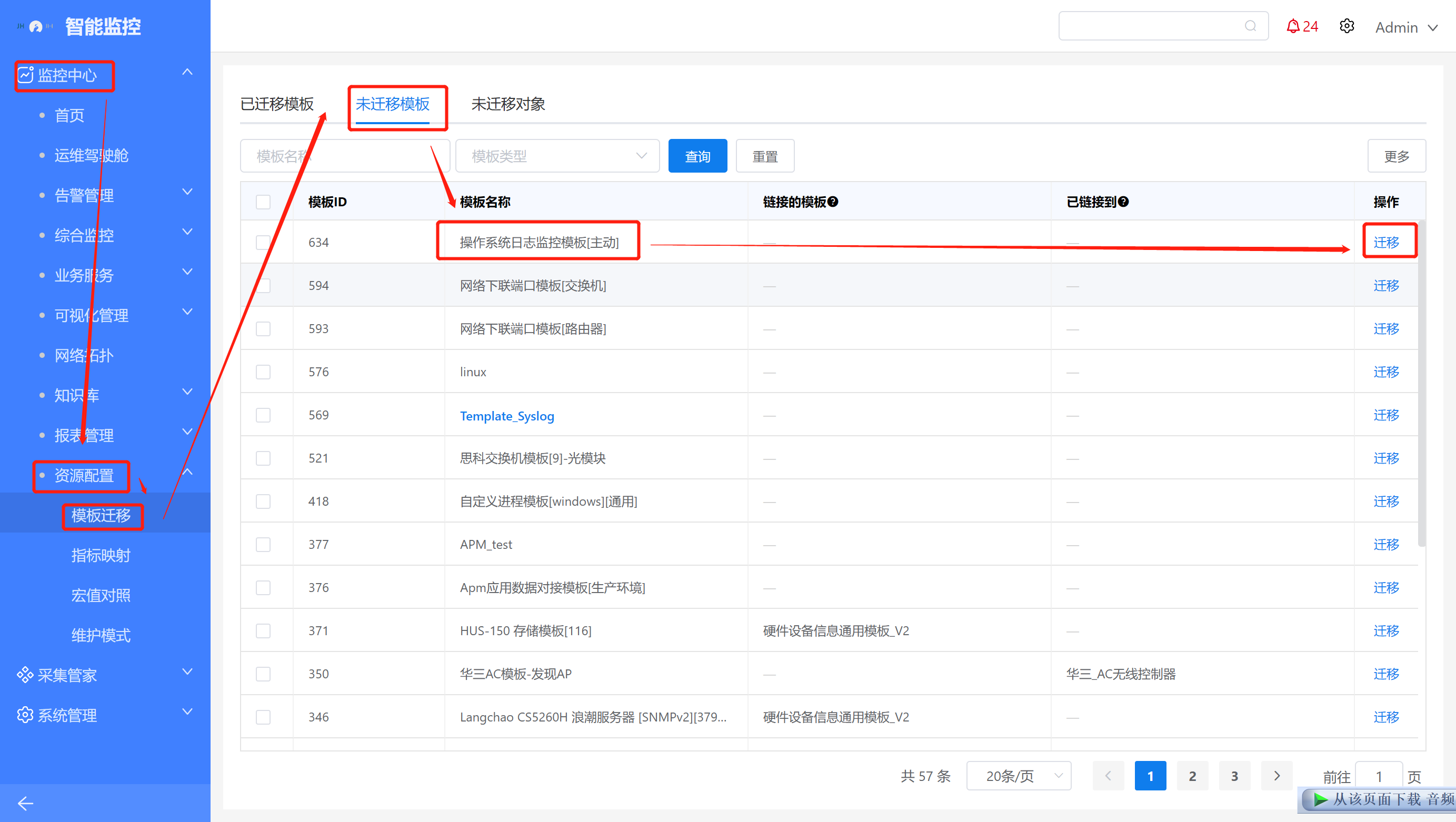This screenshot has width=1456, height=822.
Task: Open the settings gear icon in header
Action: pos(1347,26)
